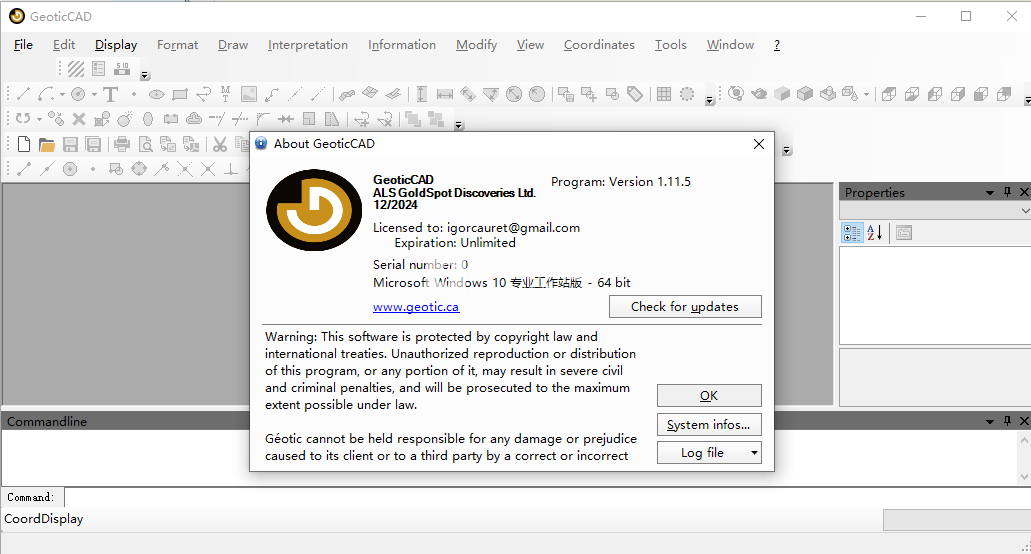This screenshot has height=554, width=1031.
Task: Click the mirror tool icon
Action: tap(332, 119)
